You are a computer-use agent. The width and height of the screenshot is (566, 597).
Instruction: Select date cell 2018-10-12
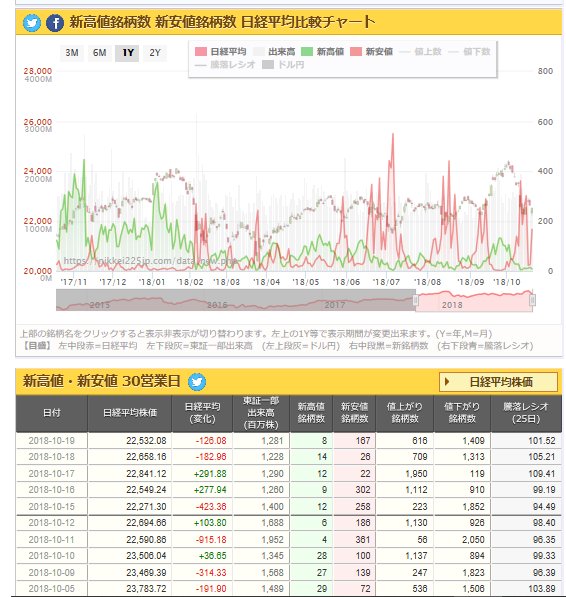[x=52, y=523]
